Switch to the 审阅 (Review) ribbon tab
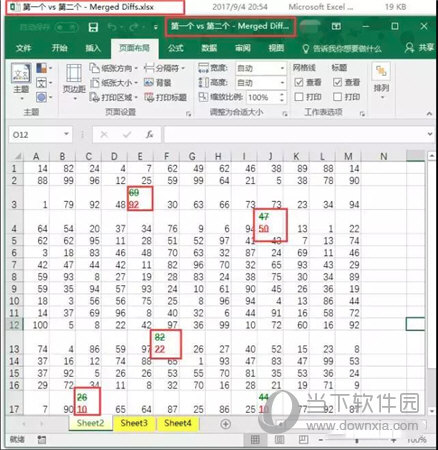 (243, 49)
